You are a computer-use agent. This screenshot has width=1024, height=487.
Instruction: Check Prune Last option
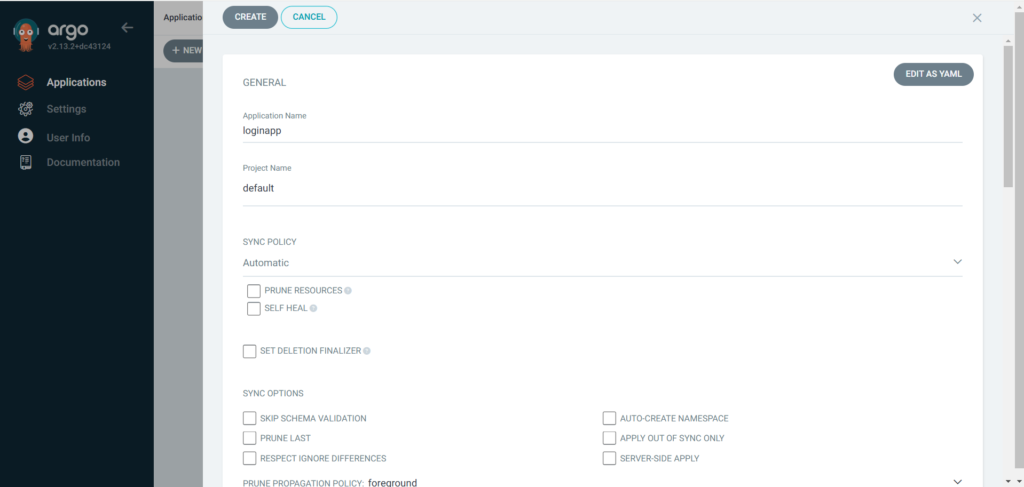[x=249, y=437]
